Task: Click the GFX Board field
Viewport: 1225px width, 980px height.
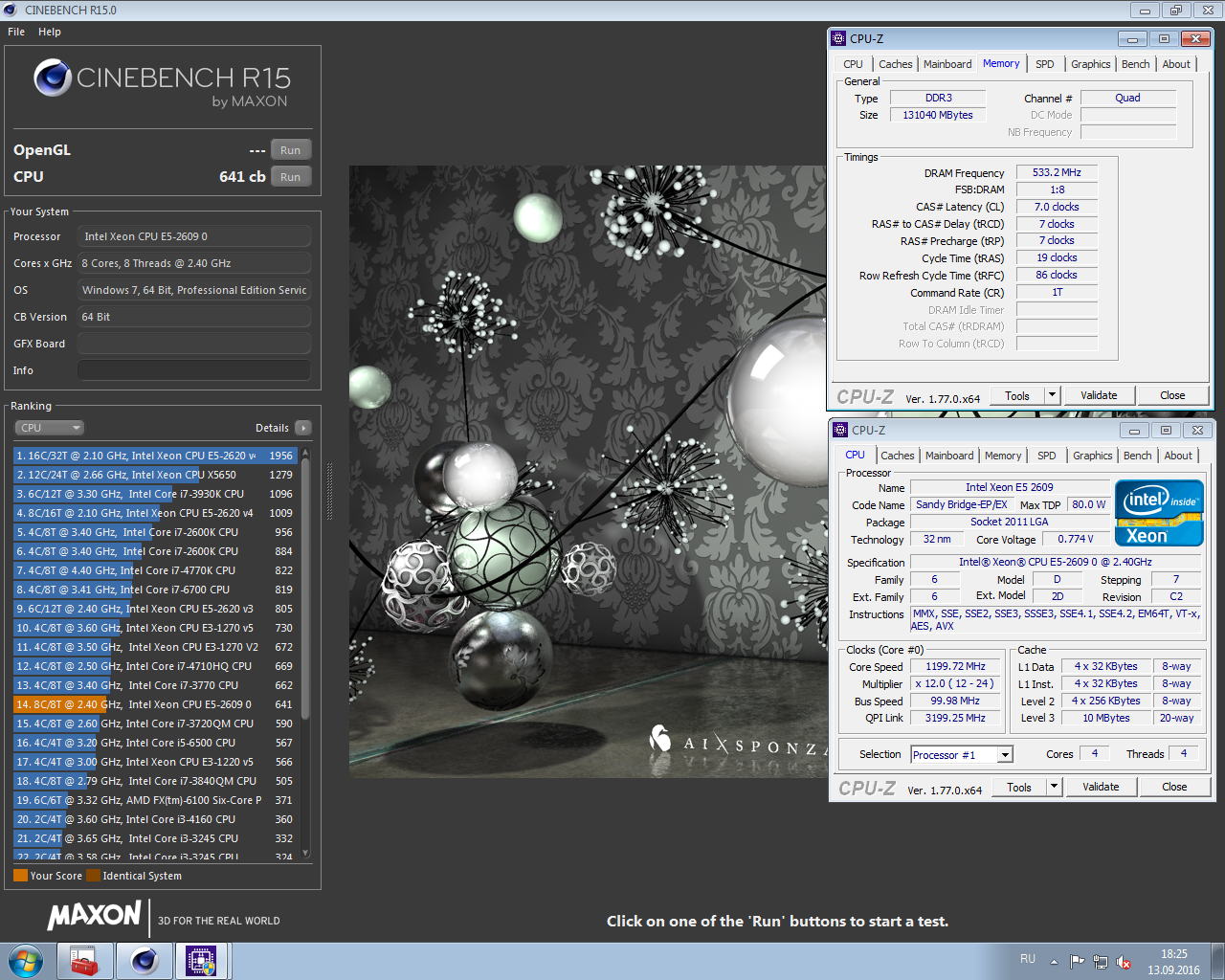Action: pos(194,344)
